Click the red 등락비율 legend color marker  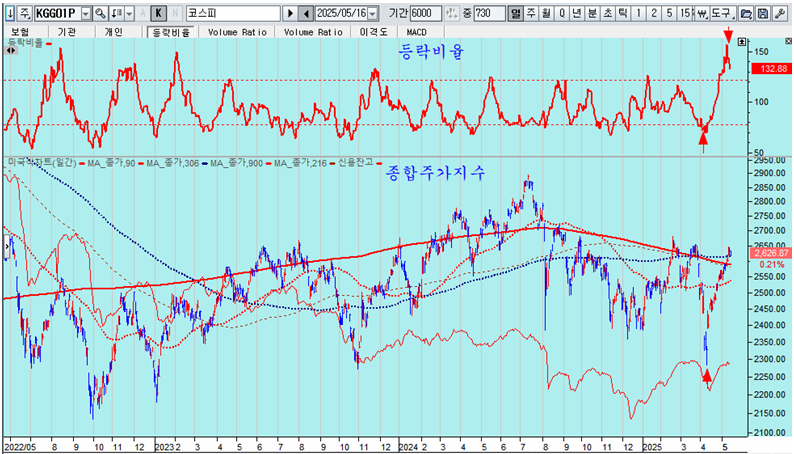pos(48,43)
